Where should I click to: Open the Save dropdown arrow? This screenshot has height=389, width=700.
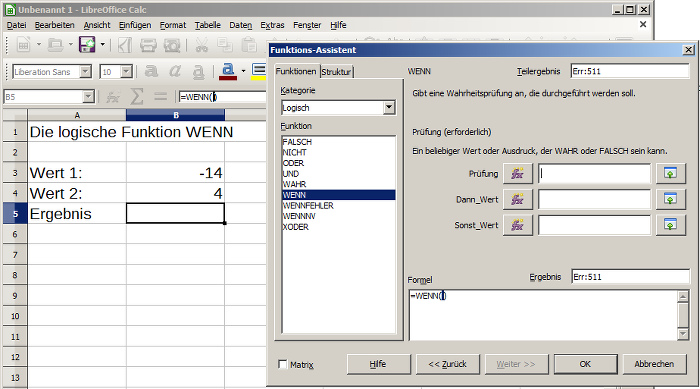pos(102,45)
